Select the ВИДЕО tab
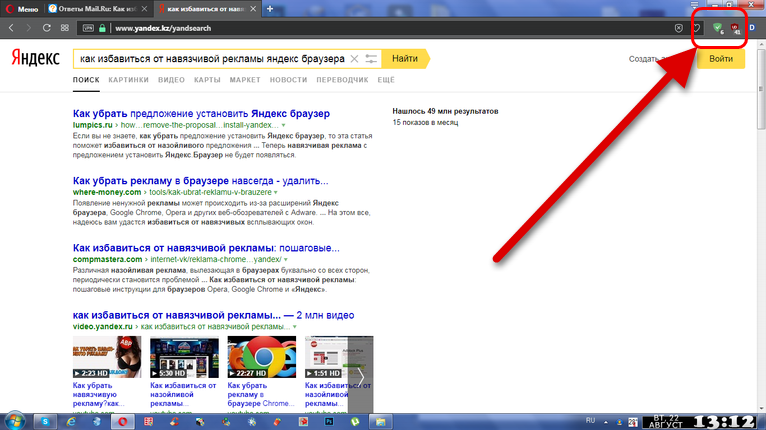 pyautogui.click(x=171, y=80)
